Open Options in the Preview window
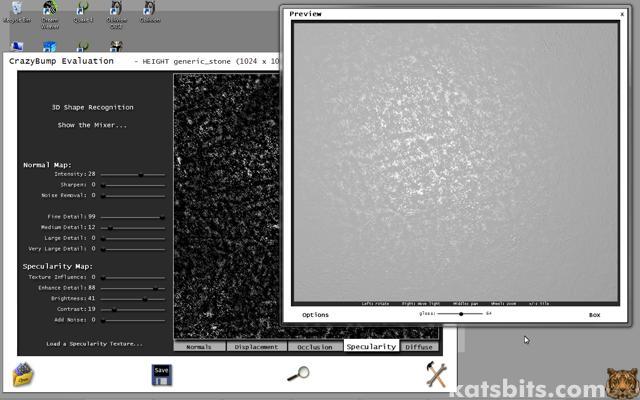 coord(315,315)
